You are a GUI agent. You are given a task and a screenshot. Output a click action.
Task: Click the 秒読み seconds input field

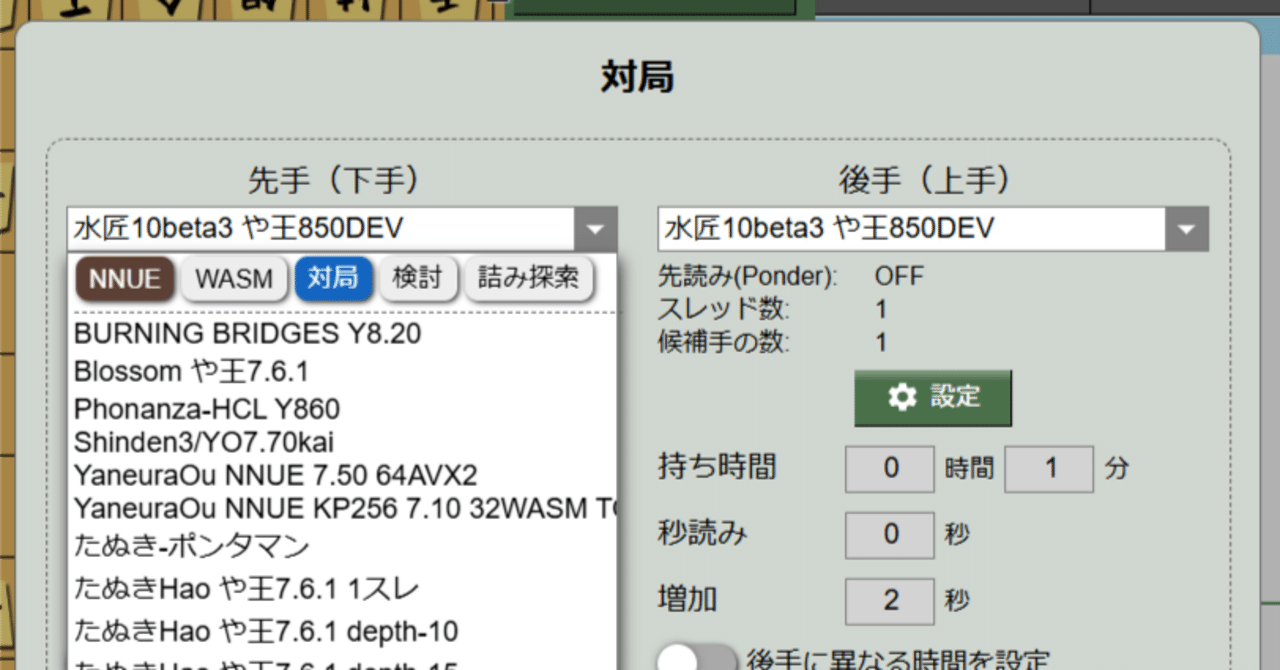[x=889, y=535]
